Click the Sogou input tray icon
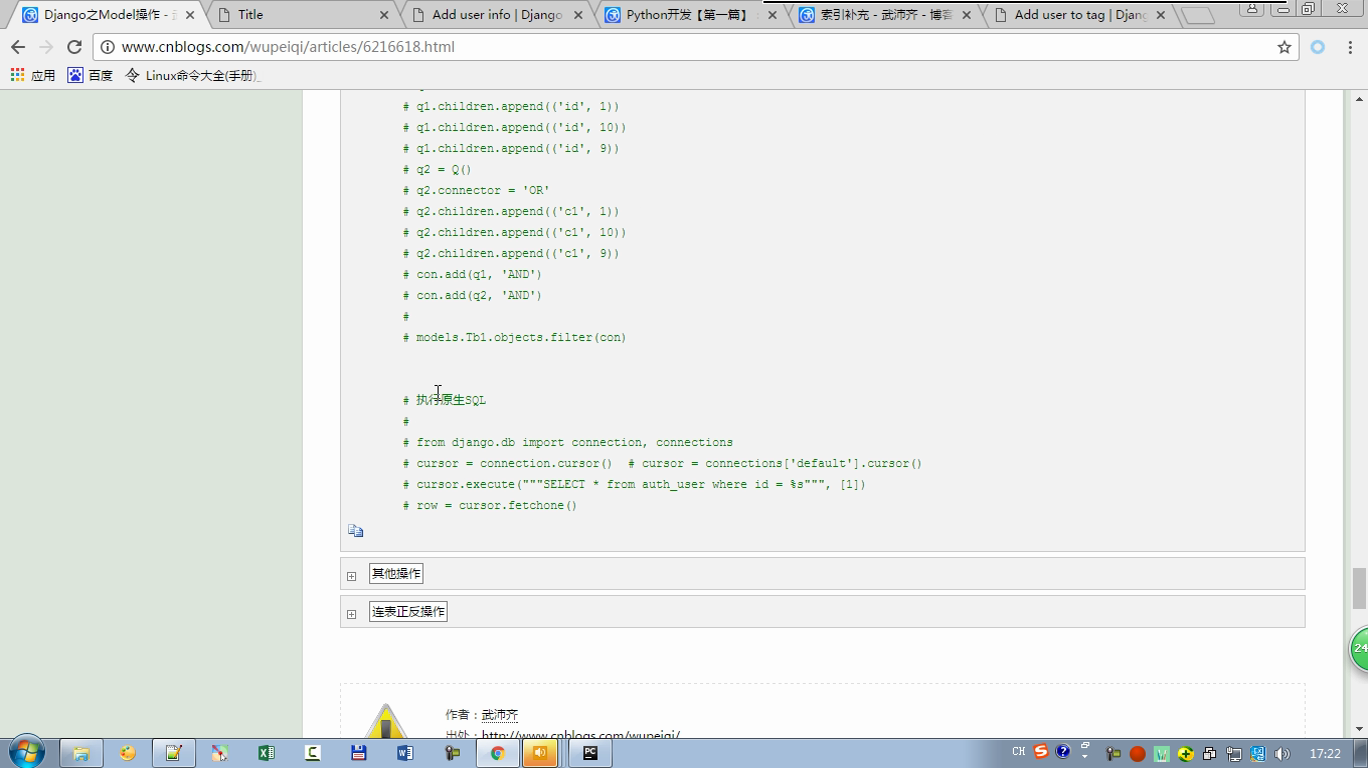 coord(1041,751)
